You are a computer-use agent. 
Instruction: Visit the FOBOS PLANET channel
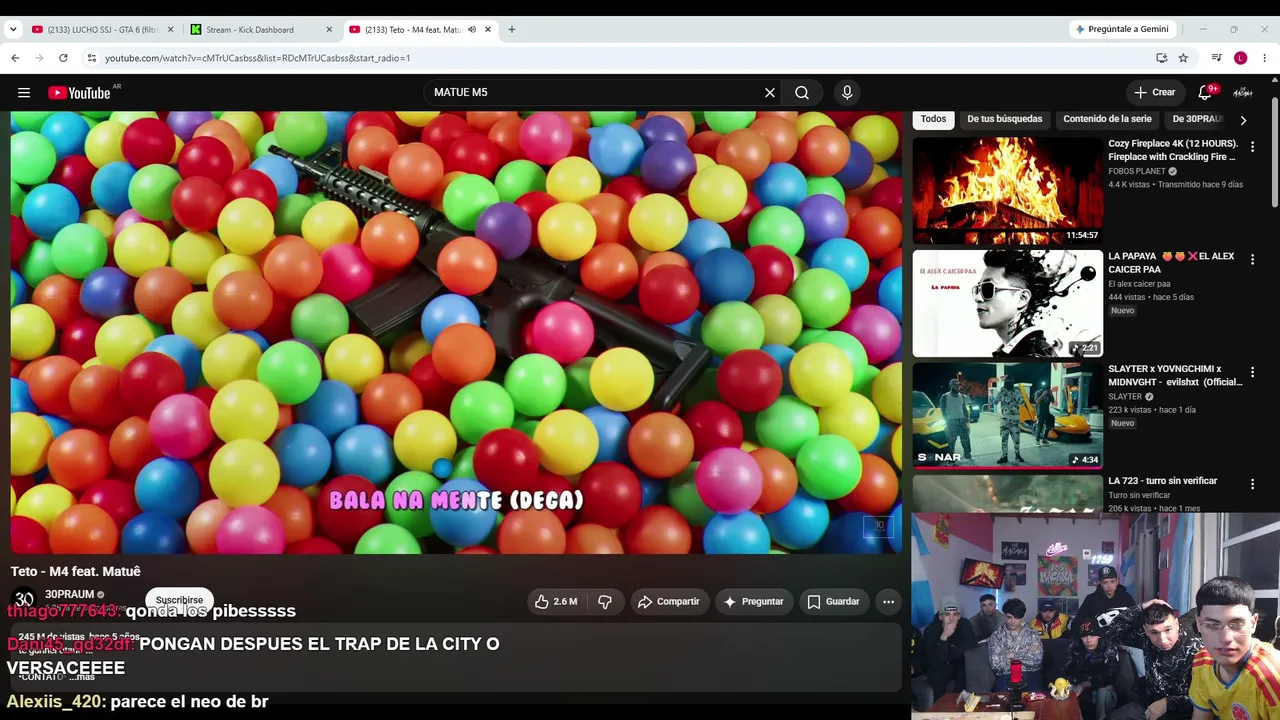pos(1137,171)
